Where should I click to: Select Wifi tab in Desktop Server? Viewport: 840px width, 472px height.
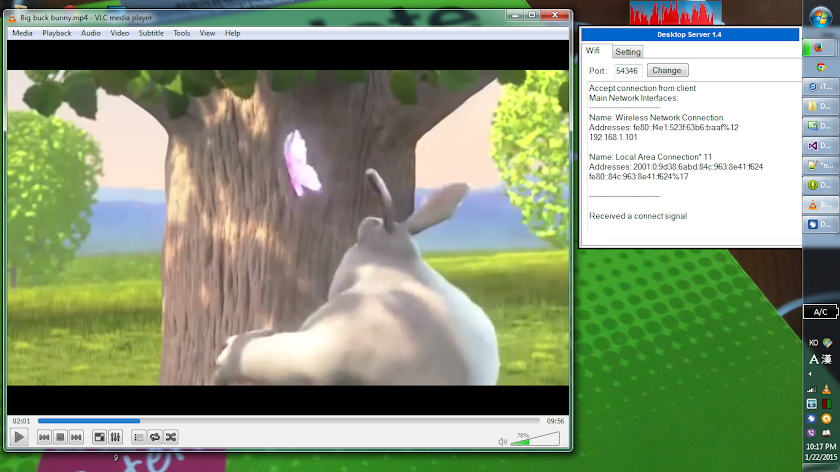(x=592, y=51)
